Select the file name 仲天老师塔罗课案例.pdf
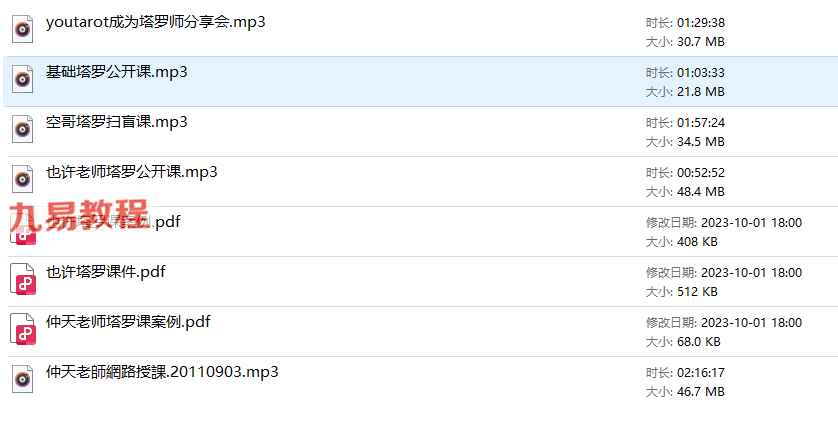838x430 pixels. tap(128, 322)
